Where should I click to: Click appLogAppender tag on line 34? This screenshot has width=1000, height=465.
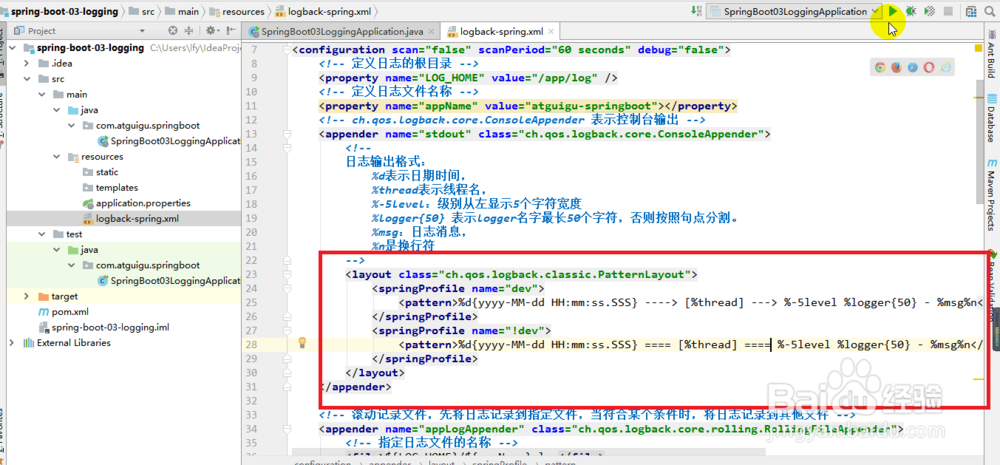coord(611,428)
